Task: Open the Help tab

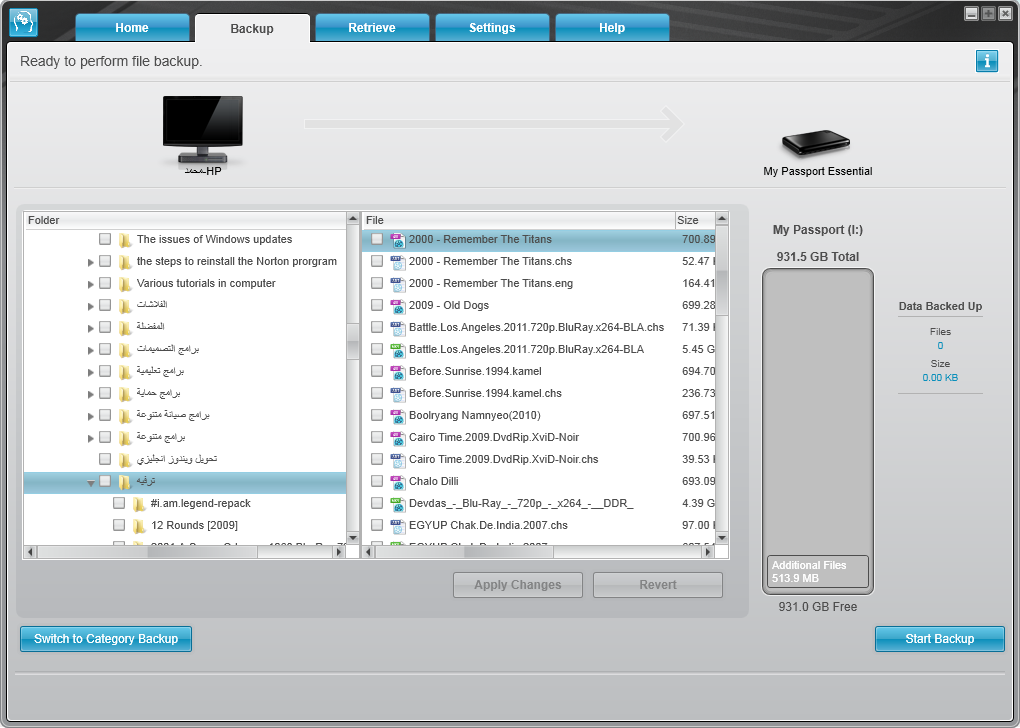Action: pyautogui.click(x=612, y=28)
